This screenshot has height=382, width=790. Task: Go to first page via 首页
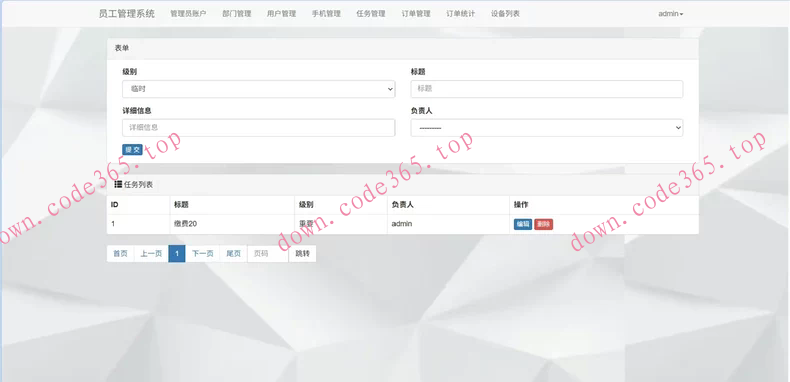[120, 253]
